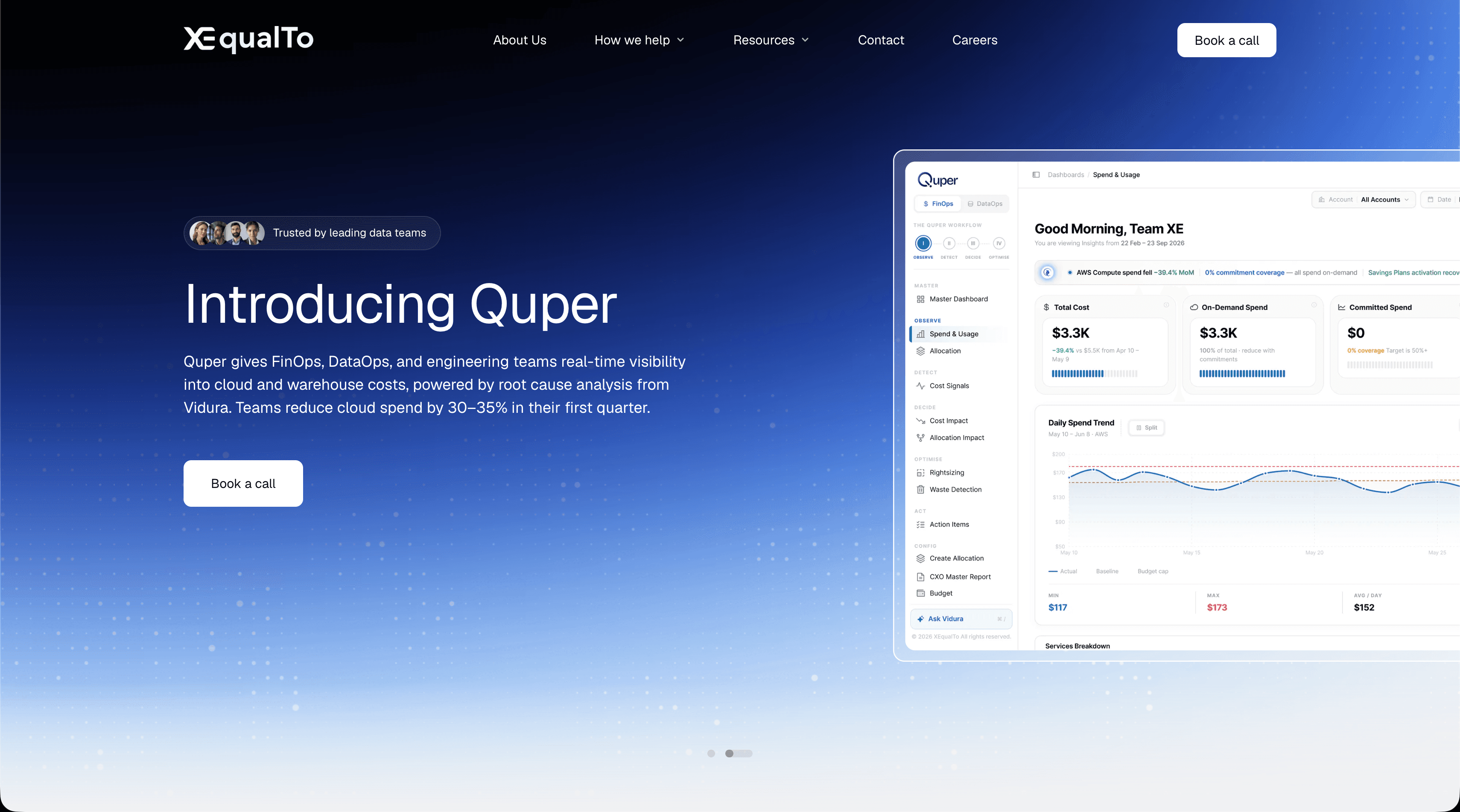Click the Spend & Usage chart icon
The image size is (1460, 812).
(920, 334)
